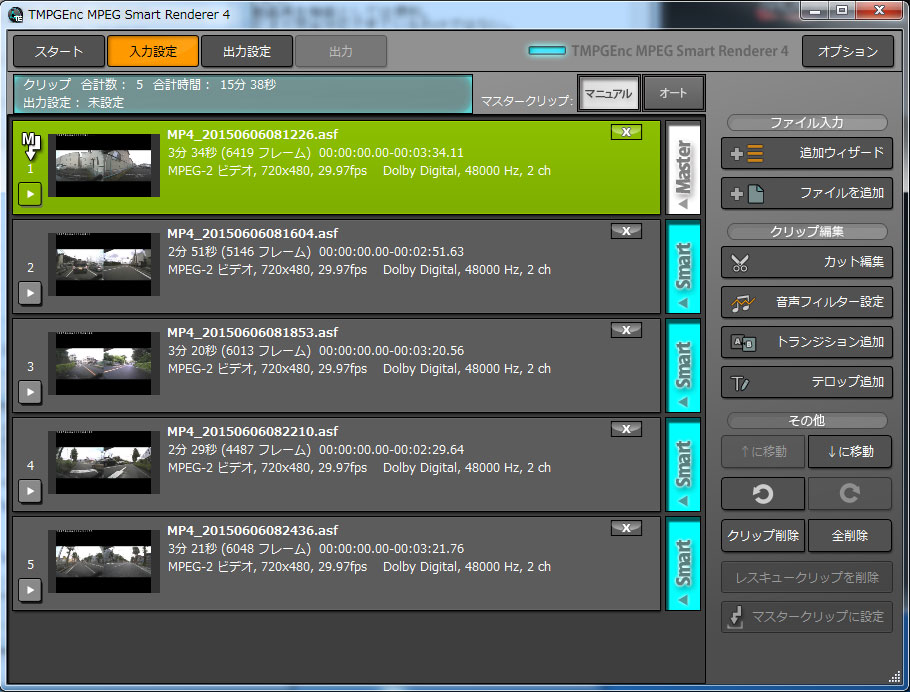The height and width of the screenshot is (692, 910).
Task: Play preview of clip MP4_20150606081604.asf
Action: [30, 293]
